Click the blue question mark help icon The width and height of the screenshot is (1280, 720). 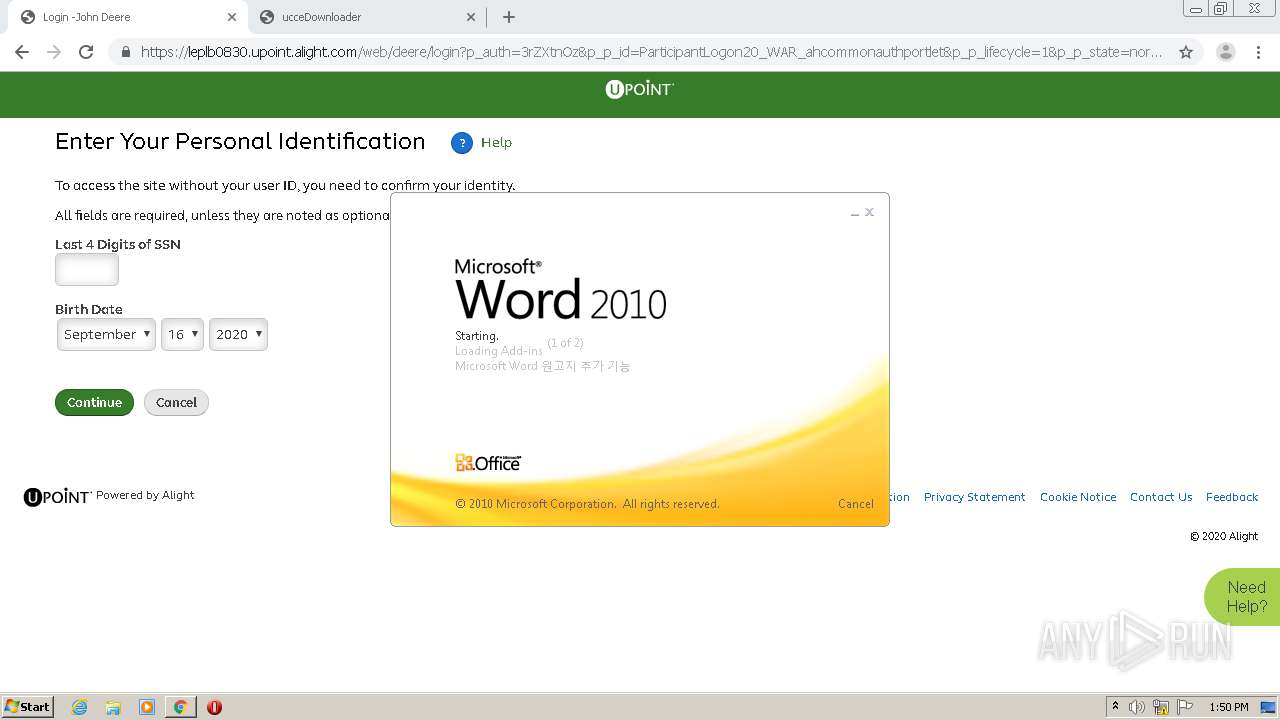click(461, 143)
